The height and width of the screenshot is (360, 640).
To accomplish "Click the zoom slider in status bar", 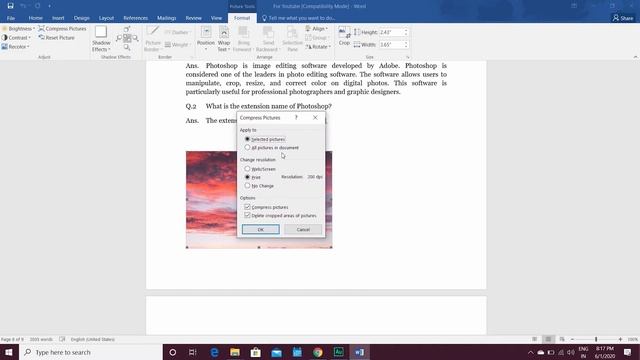I will [x=596, y=339].
